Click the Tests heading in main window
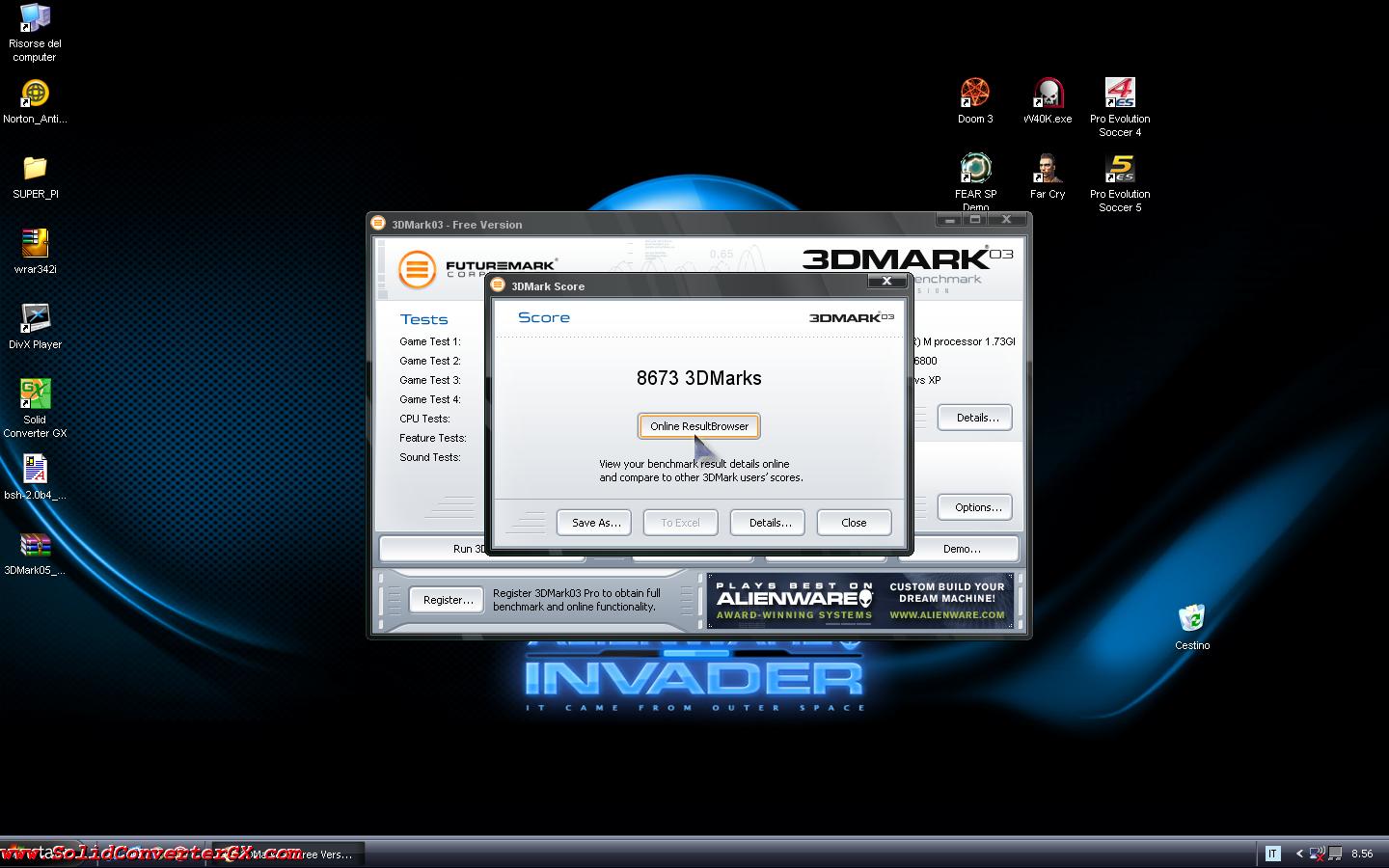 [x=424, y=319]
